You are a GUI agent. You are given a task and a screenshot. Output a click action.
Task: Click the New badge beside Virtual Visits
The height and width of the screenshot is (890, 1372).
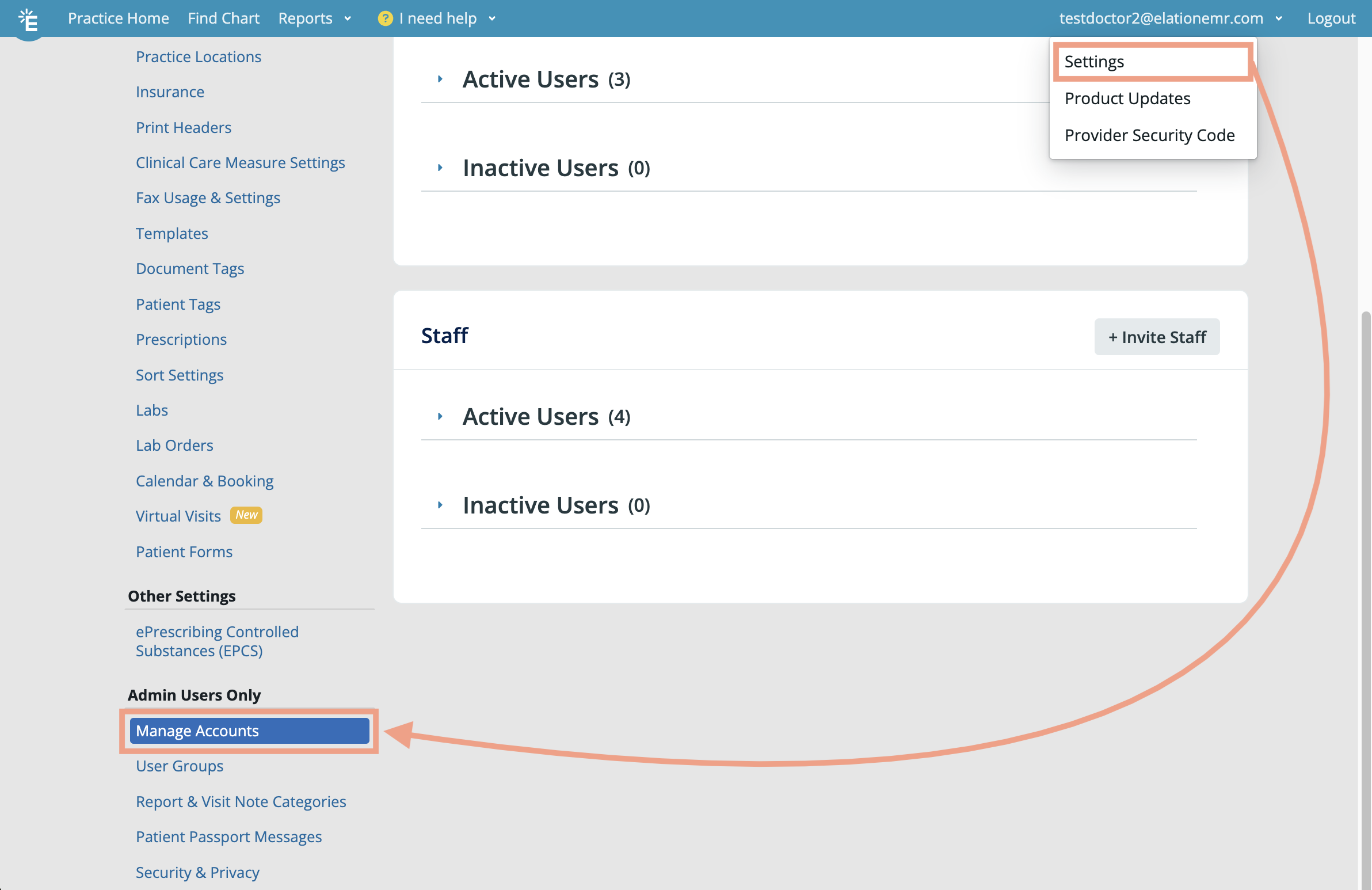pos(246,515)
